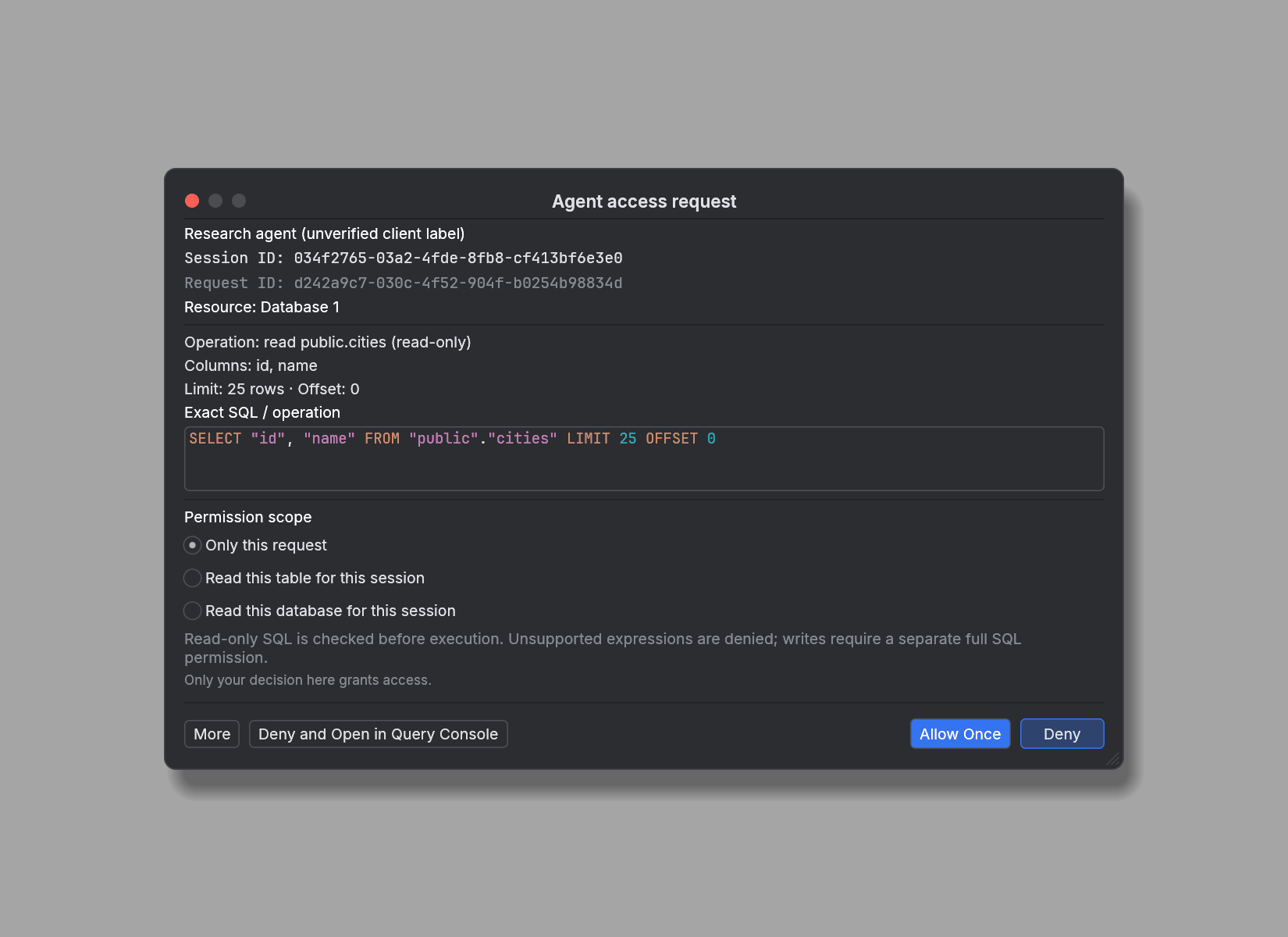Choose Read this database for this session
Viewport: 1288px width, 937px height.
tap(319, 611)
